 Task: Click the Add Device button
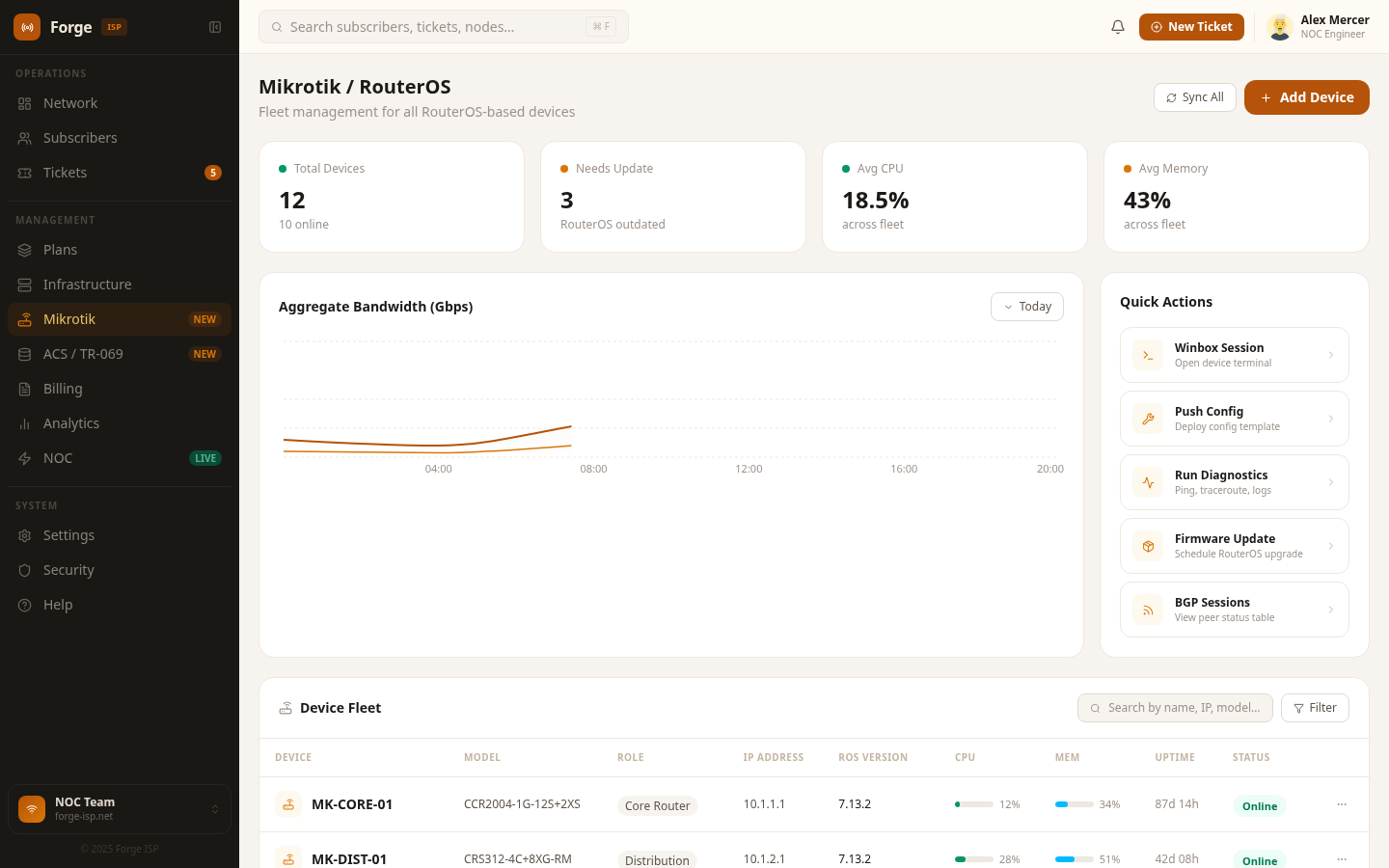click(1307, 97)
